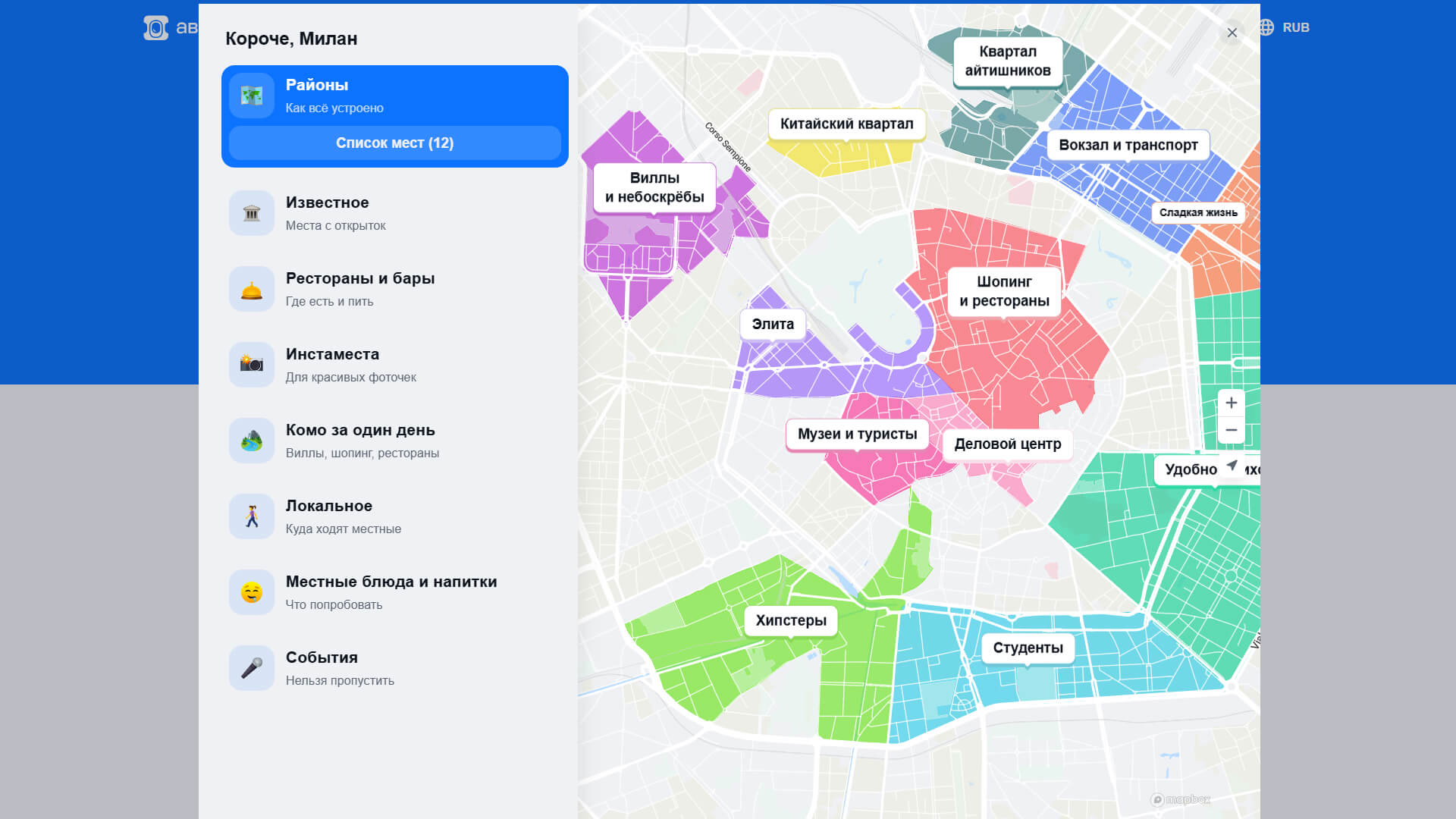The width and height of the screenshot is (1456, 819).
Task: Click the world map icon for Районы
Action: 252,96
